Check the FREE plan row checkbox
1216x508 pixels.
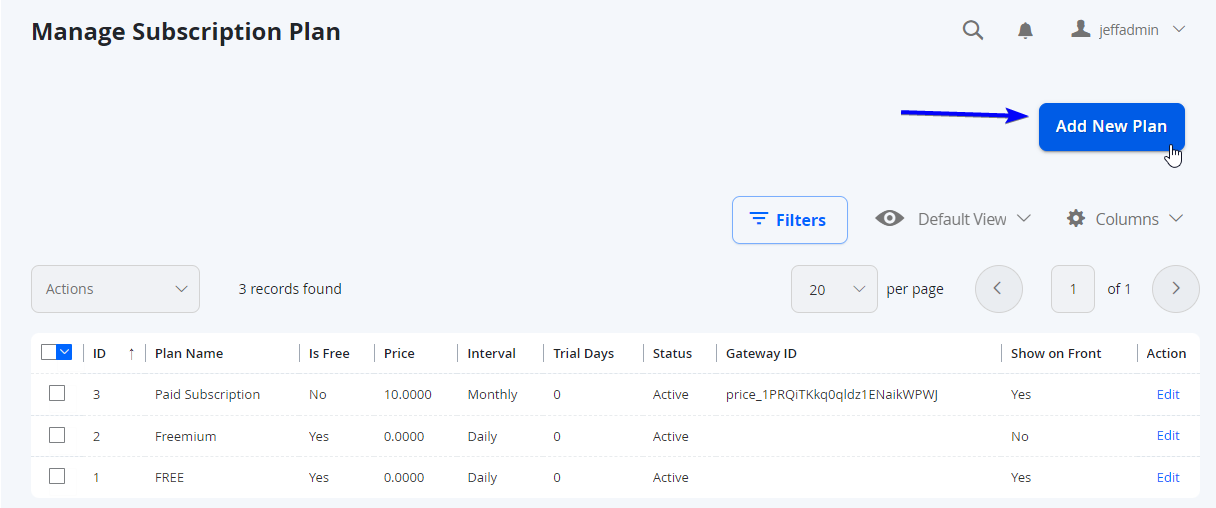pos(57,477)
